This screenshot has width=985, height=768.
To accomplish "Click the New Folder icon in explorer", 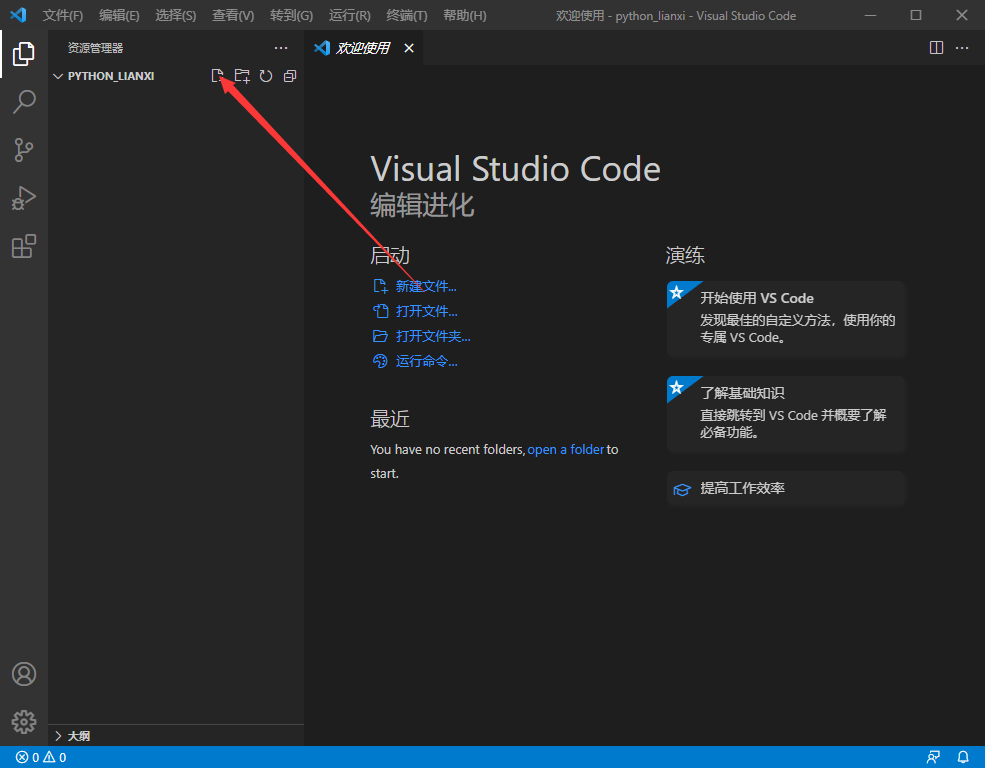I will tap(242, 76).
